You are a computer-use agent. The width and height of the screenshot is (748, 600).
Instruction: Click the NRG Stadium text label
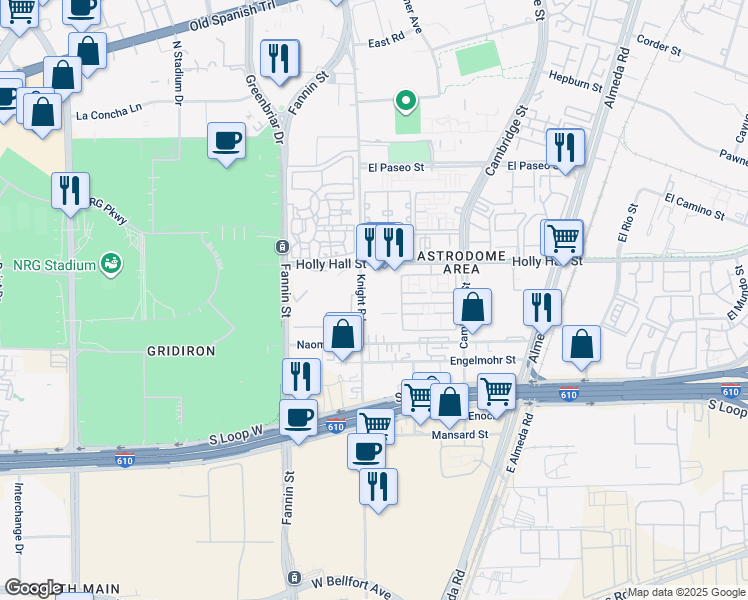pyautogui.click(x=54, y=265)
